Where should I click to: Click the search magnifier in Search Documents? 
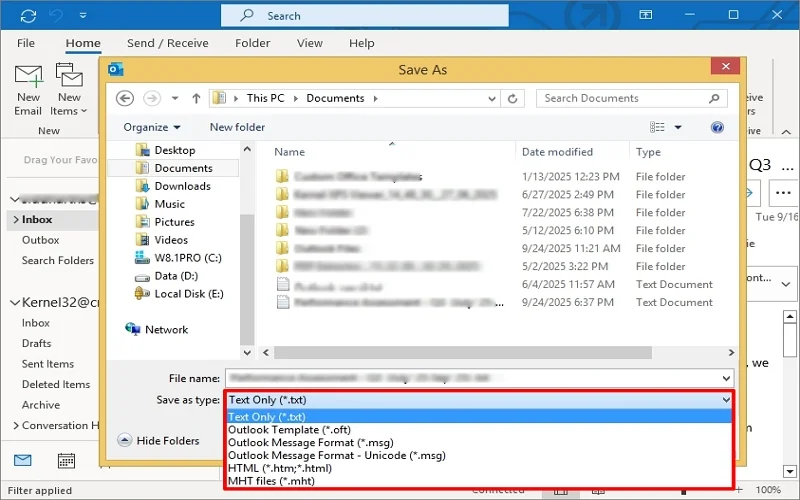coord(714,98)
